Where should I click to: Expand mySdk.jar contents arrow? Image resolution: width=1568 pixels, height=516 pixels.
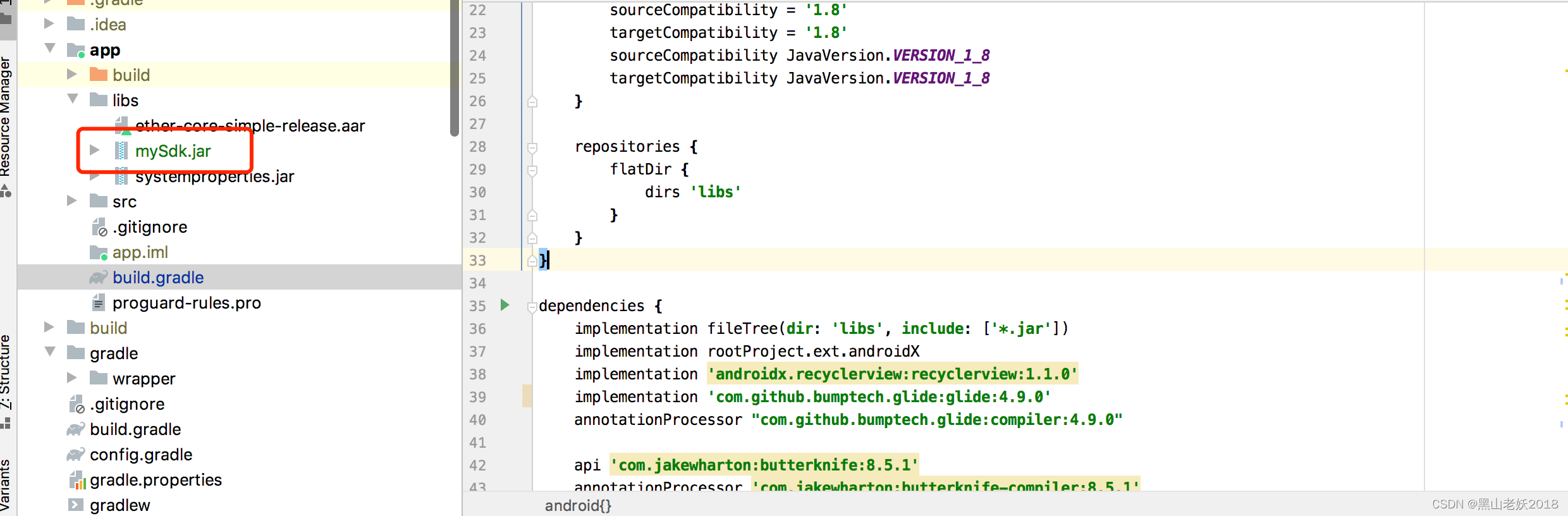[x=95, y=150]
